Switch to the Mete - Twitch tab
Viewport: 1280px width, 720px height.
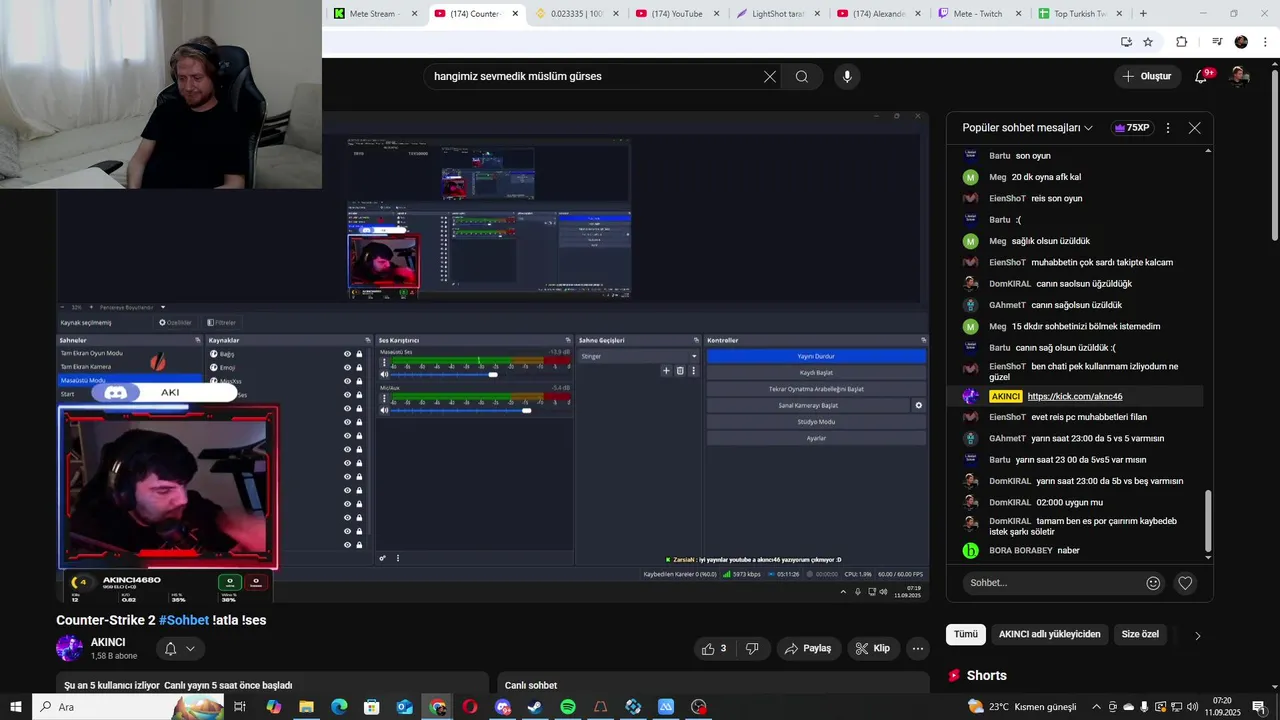(x=978, y=14)
